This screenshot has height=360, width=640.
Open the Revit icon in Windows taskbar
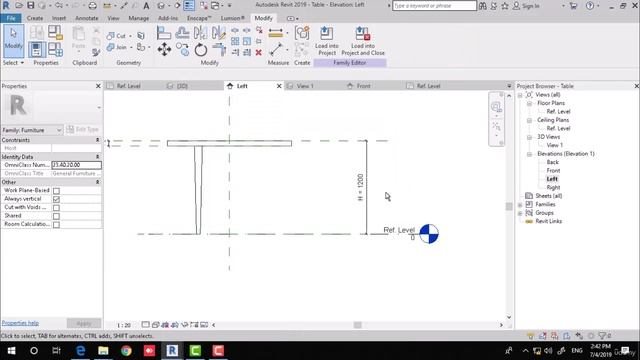tap(172, 351)
